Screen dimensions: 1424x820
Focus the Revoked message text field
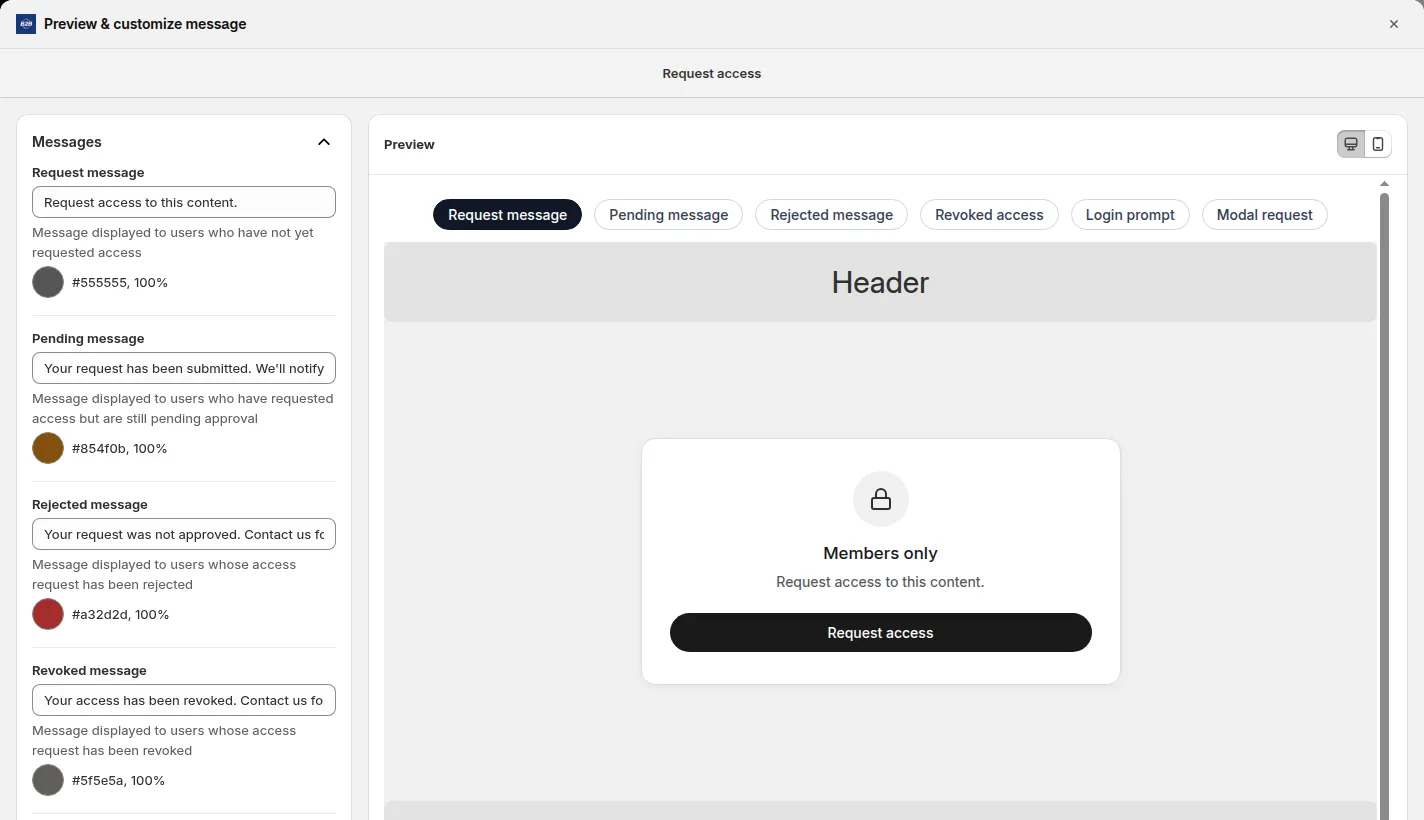click(x=184, y=700)
